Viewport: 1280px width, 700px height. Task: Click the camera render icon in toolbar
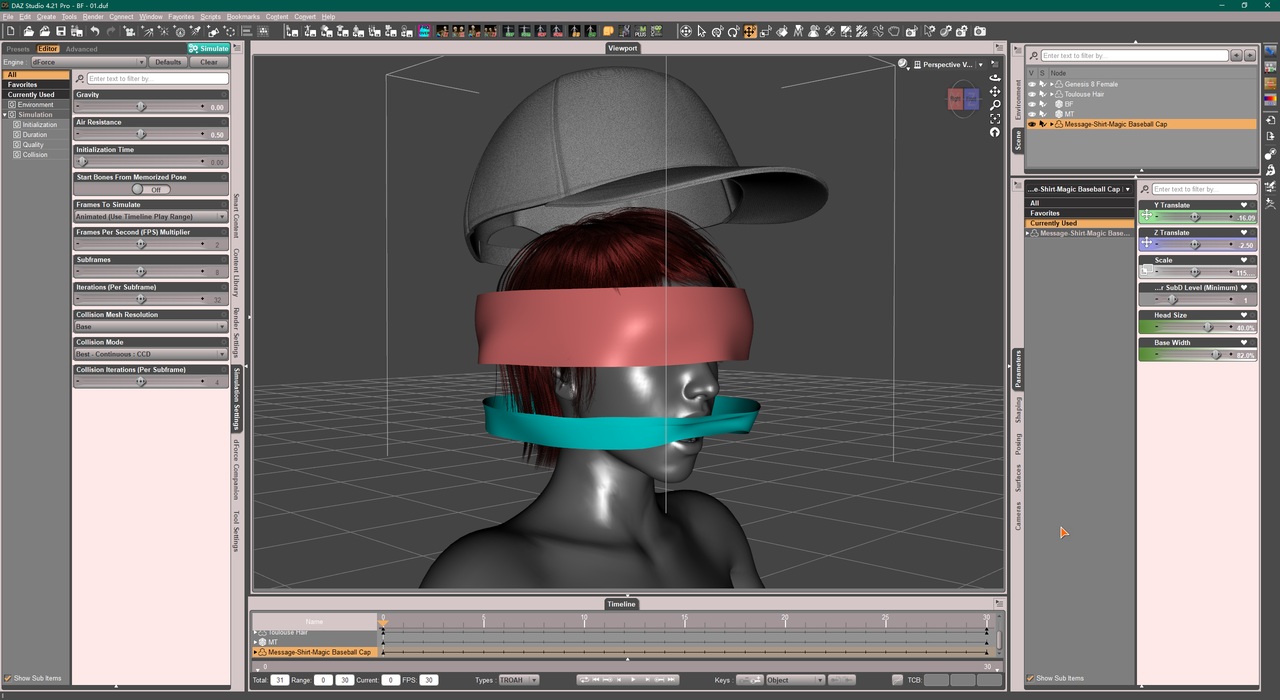point(980,32)
